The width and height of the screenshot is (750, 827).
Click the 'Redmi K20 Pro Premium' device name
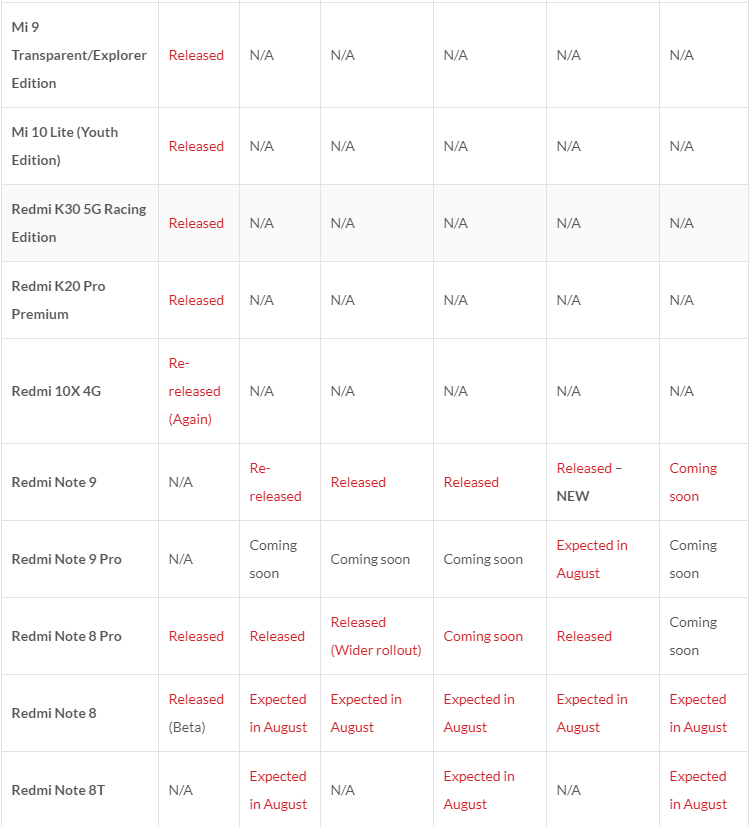coord(58,300)
